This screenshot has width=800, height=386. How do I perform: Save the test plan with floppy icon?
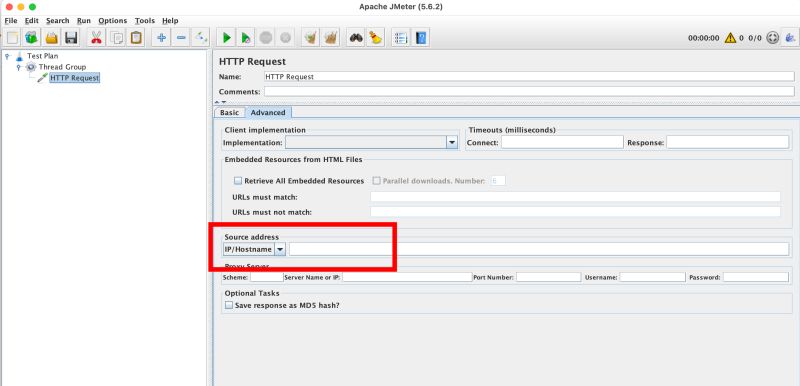71,38
